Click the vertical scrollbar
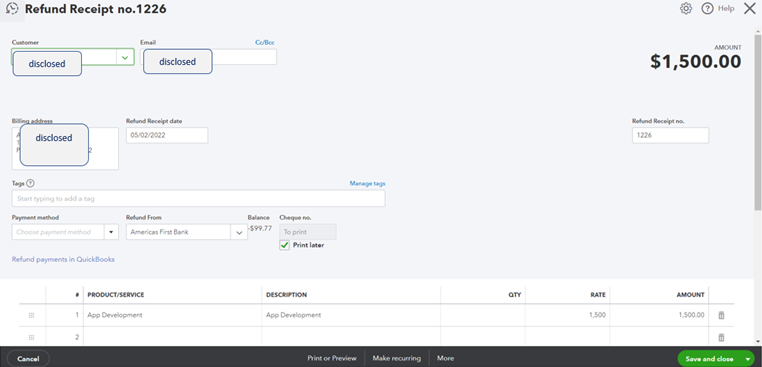The width and height of the screenshot is (762, 367). click(x=758, y=122)
